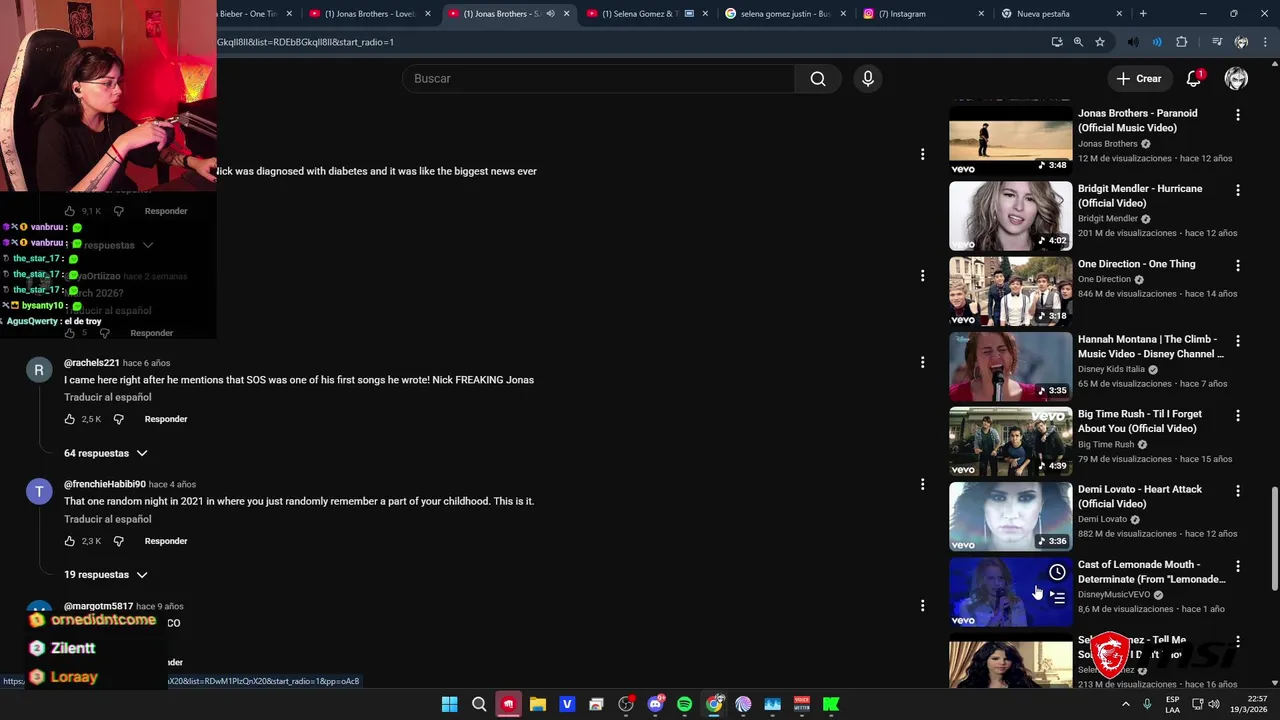Open the @frenchieHabibi90 channel link
1280x720 pixels.
tap(105, 484)
